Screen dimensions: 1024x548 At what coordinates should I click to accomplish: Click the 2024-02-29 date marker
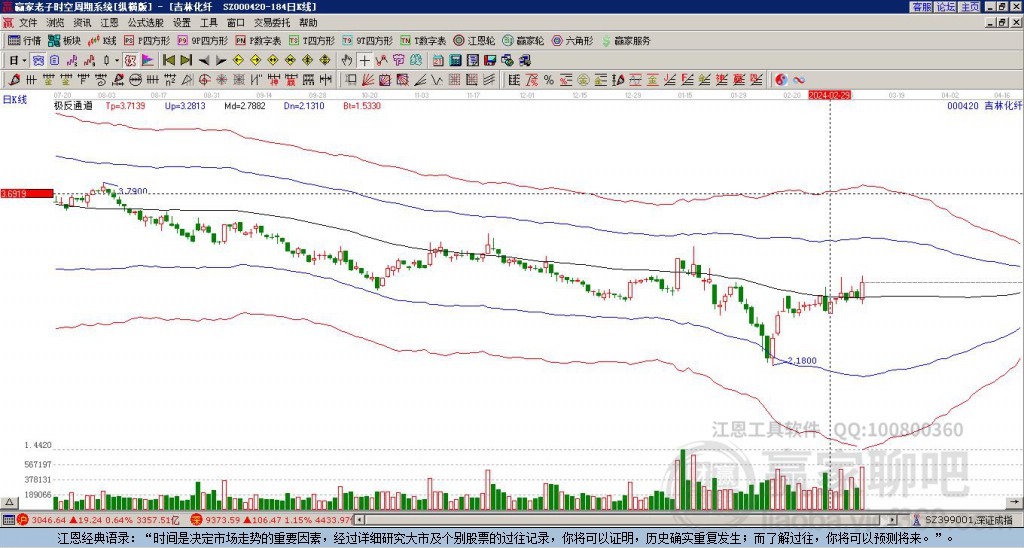pos(829,95)
